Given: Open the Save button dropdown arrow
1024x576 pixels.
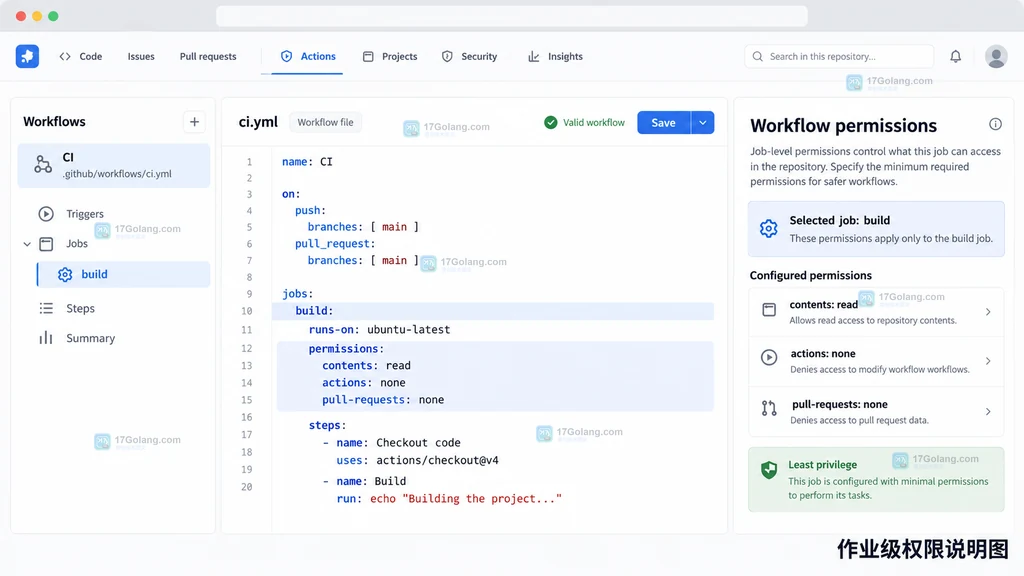Looking at the screenshot, I should tap(703, 122).
